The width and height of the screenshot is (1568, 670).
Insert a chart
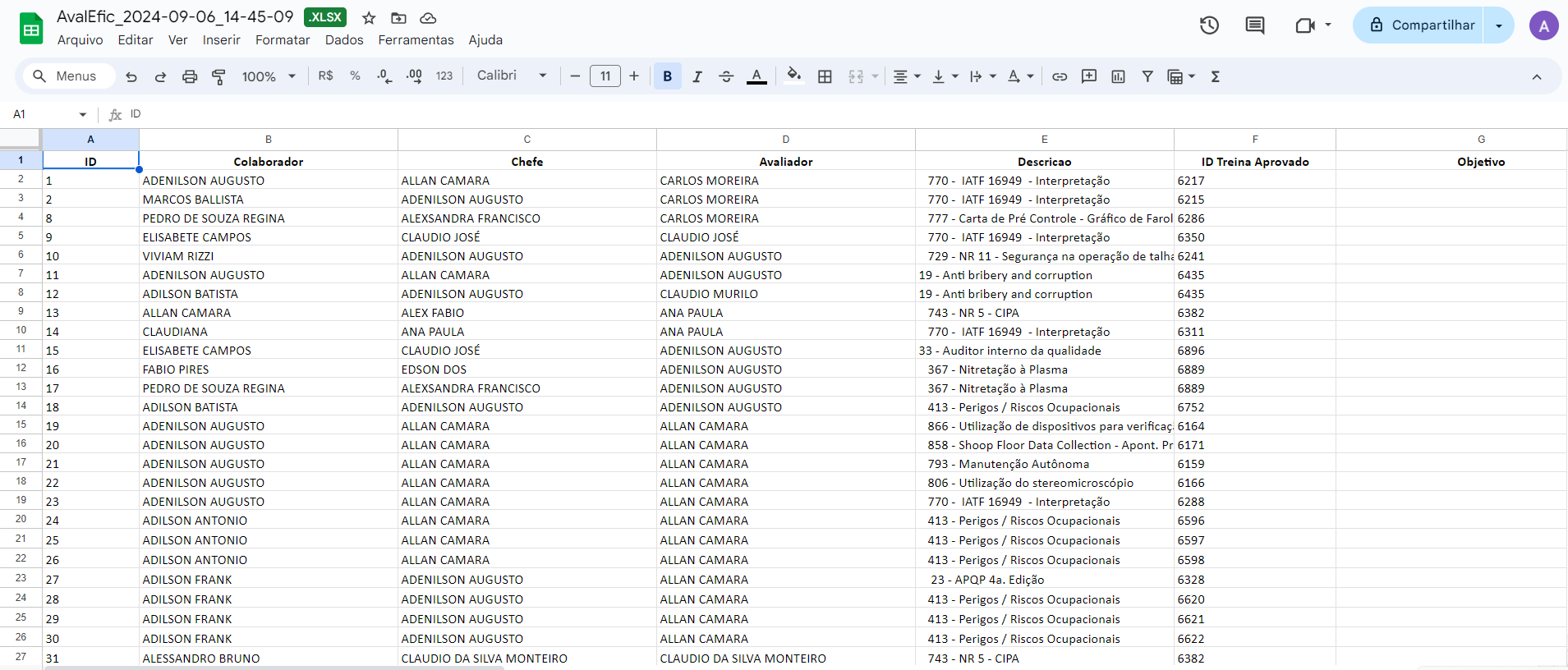1118,76
